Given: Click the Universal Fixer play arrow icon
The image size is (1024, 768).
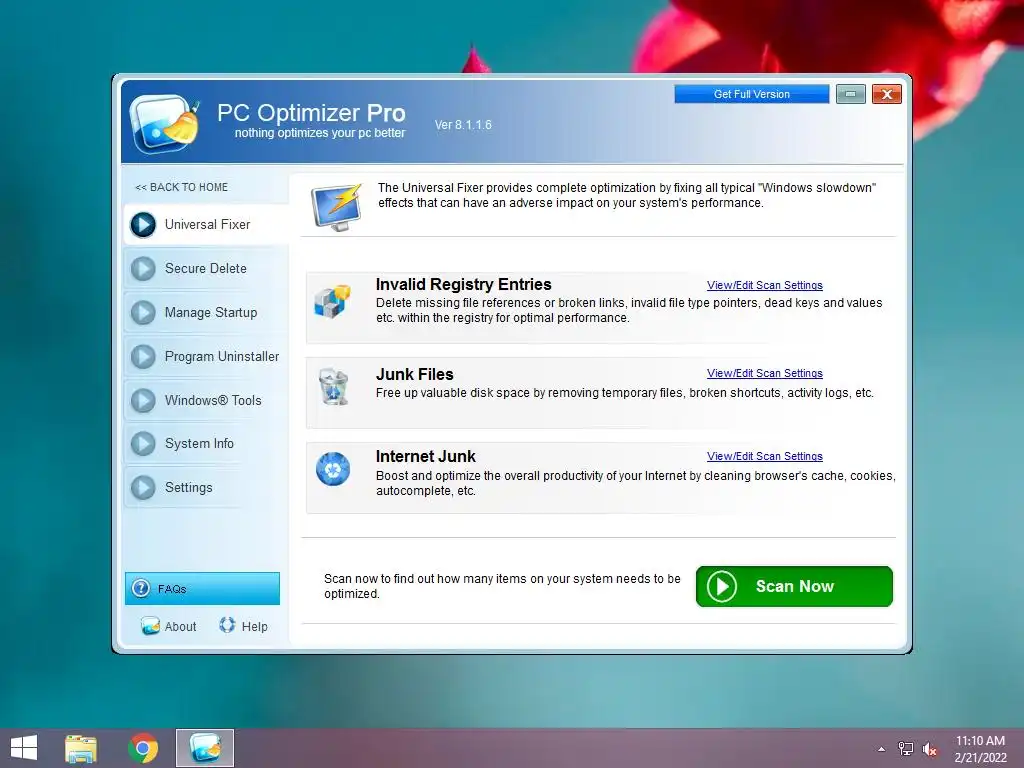Looking at the screenshot, I should pos(143,225).
